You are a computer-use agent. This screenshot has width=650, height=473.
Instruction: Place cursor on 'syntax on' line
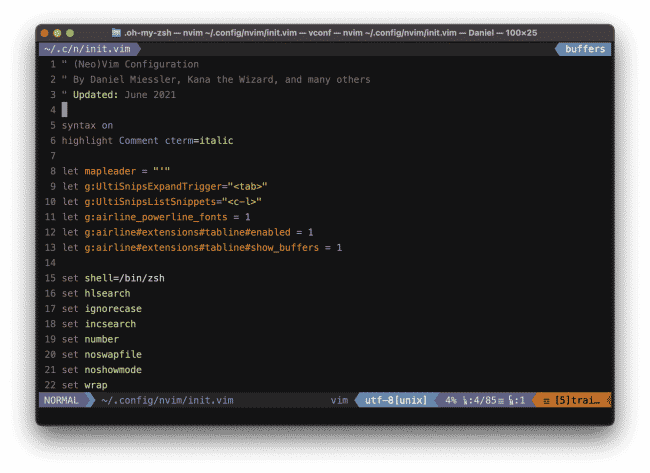point(87,126)
